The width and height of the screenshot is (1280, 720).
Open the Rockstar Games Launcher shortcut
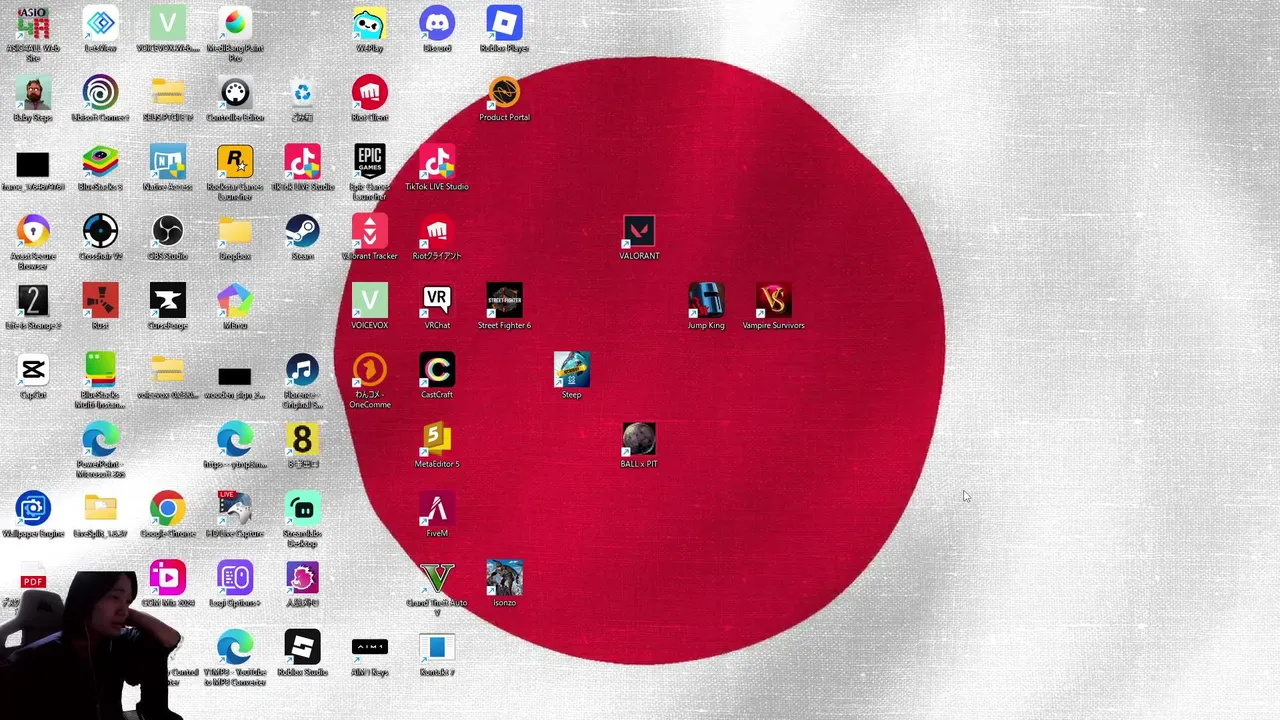pos(235,162)
